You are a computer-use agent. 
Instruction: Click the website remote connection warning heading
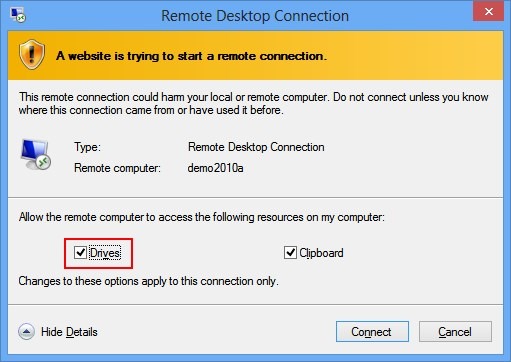click(x=191, y=56)
